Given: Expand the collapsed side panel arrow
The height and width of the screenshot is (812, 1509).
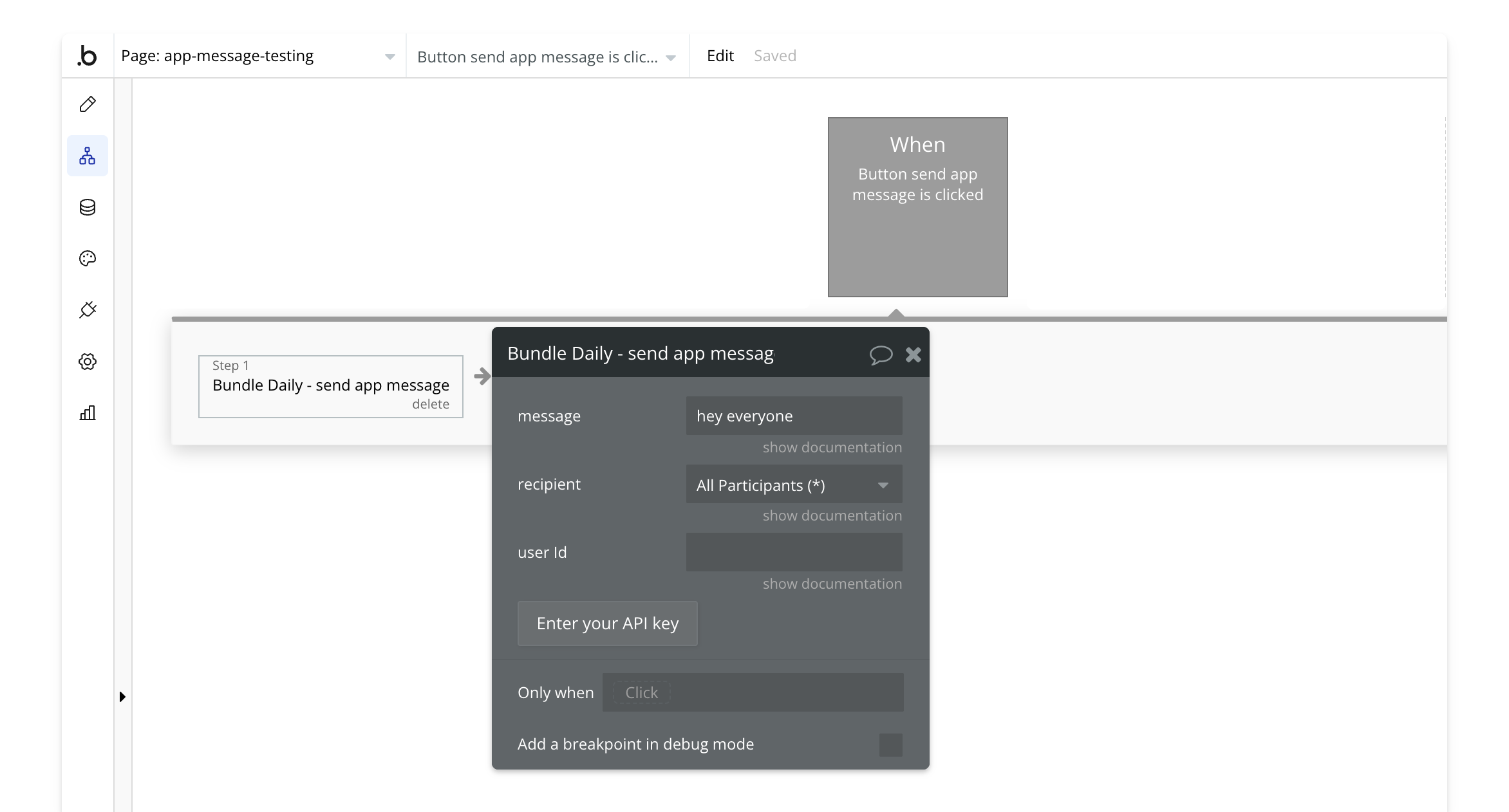Looking at the screenshot, I should click(122, 697).
